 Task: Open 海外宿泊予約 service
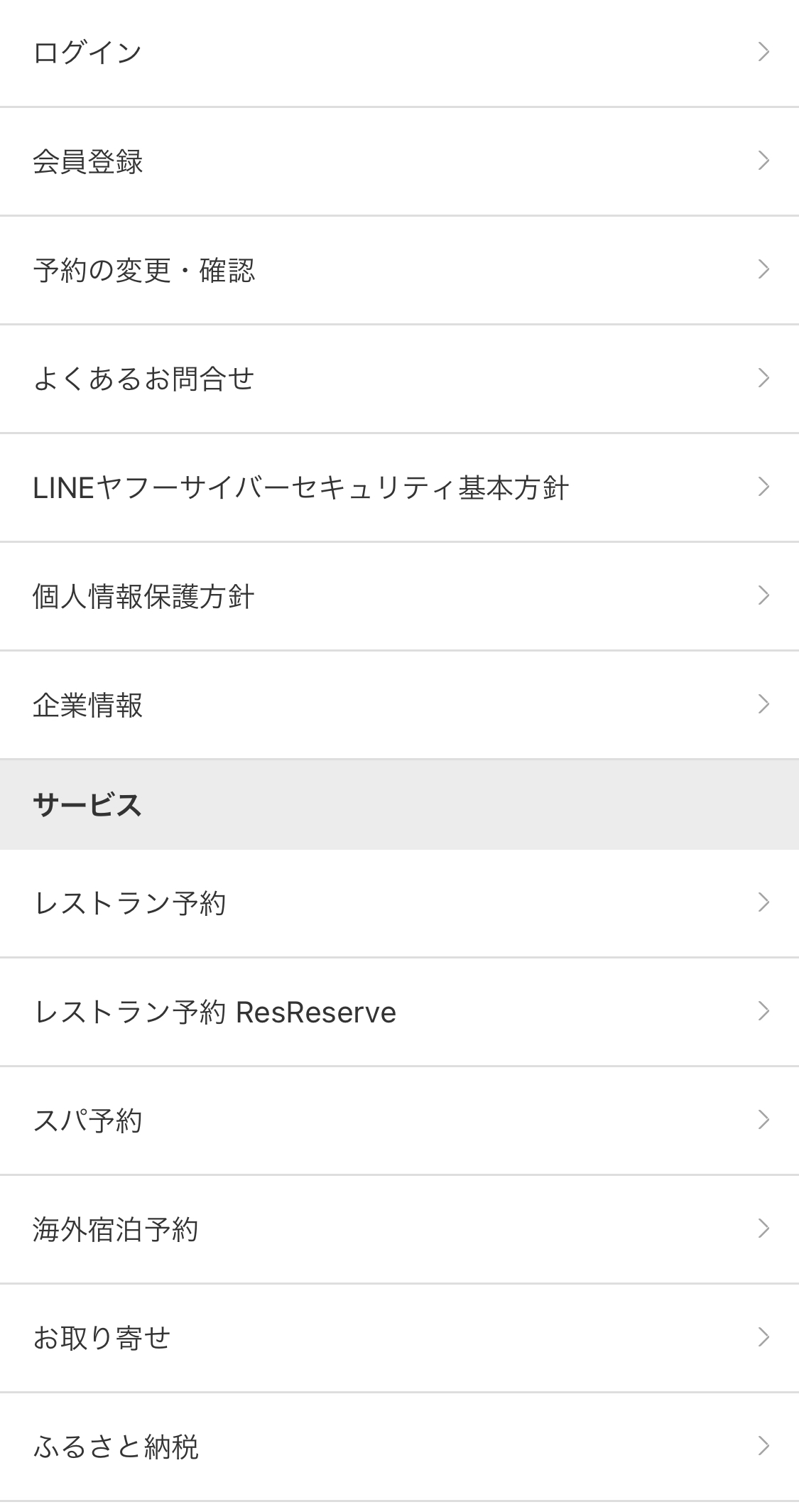pyautogui.click(x=116, y=1229)
